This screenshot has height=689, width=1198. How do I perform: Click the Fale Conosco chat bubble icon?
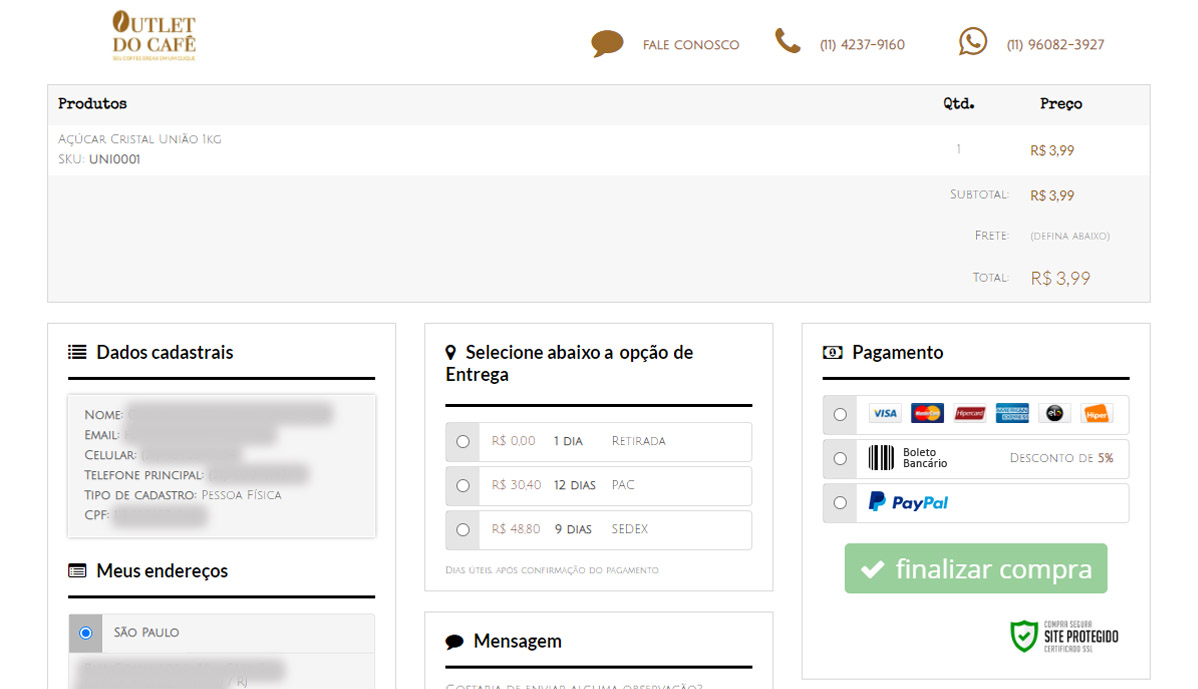click(x=607, y=44)
